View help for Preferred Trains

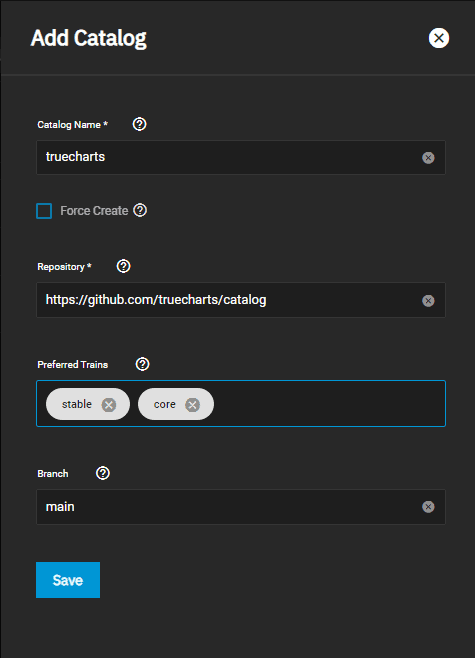pyautogui.click(x=143, y=364)
